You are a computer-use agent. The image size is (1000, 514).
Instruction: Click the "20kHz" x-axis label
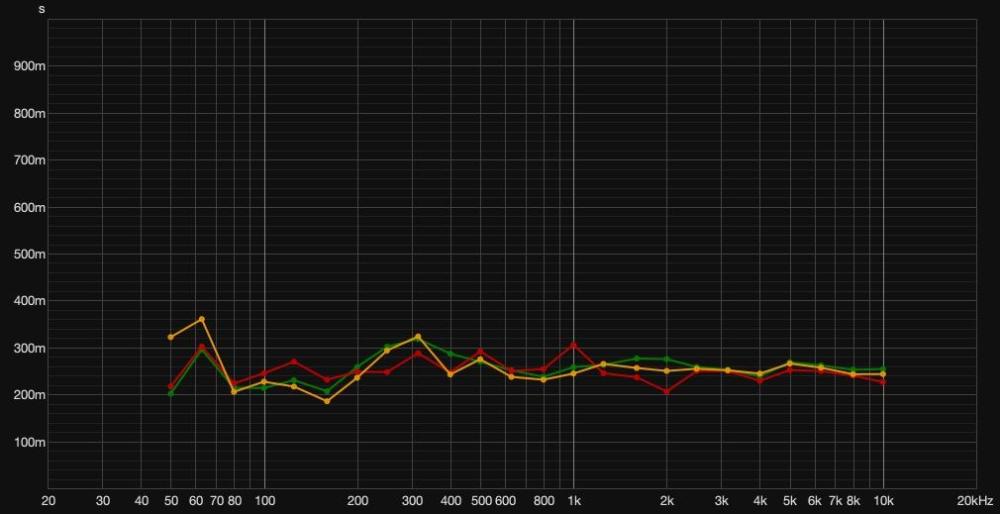pyautogui.click(x=973, y=500)
